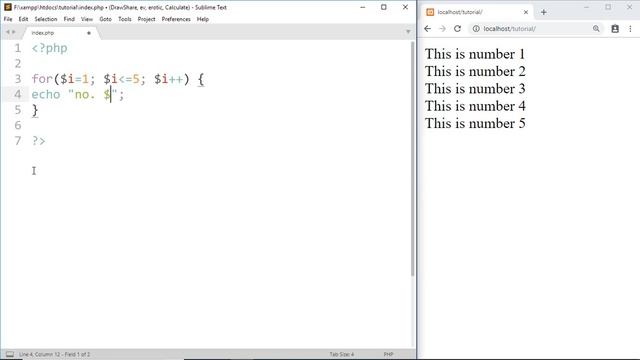Open the browser three-dot menu

tap(630, 29)
